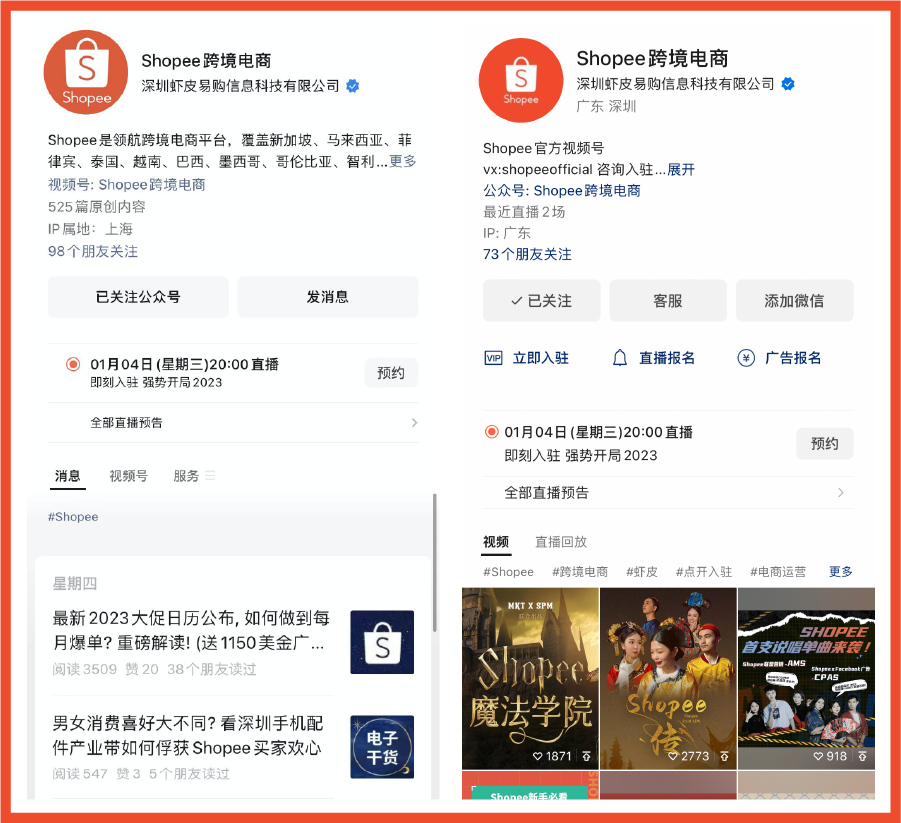This screenshot has height=823, width=901.
Task: Toggle off 已关注公众号 follow state
Action: pos(137,297)
